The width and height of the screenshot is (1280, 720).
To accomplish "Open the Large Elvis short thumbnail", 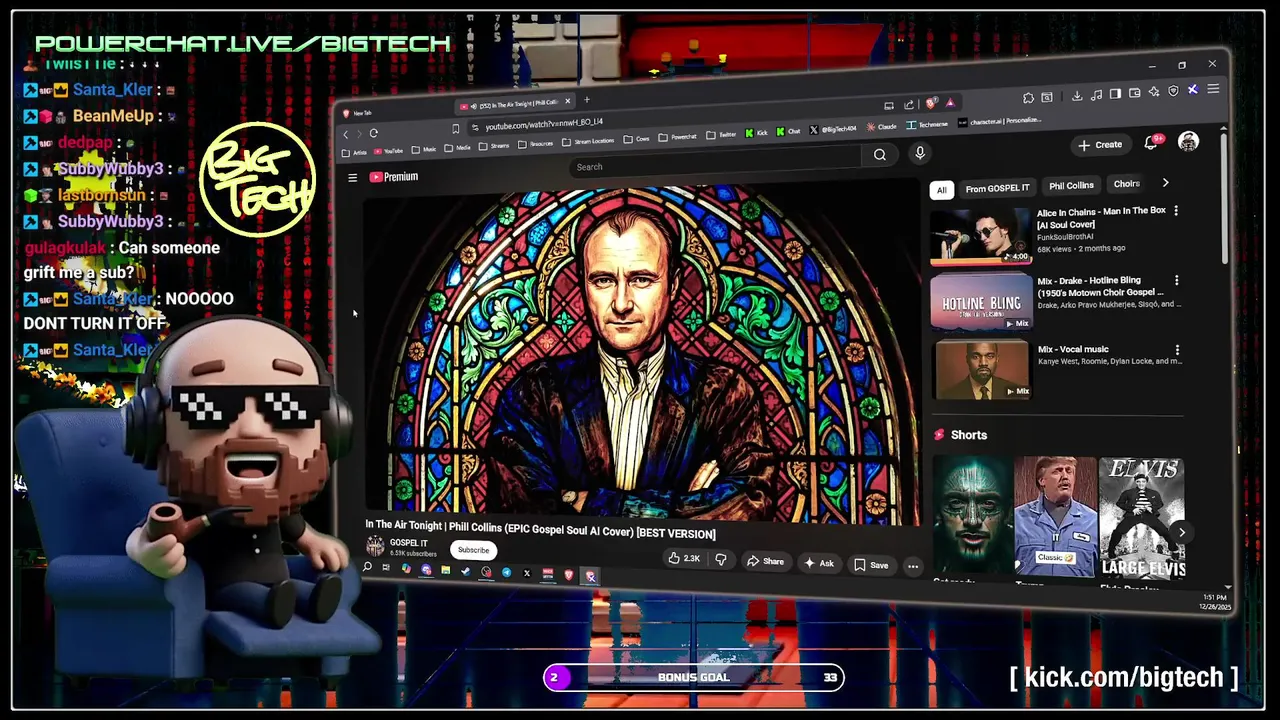I will pos(1142,518).
